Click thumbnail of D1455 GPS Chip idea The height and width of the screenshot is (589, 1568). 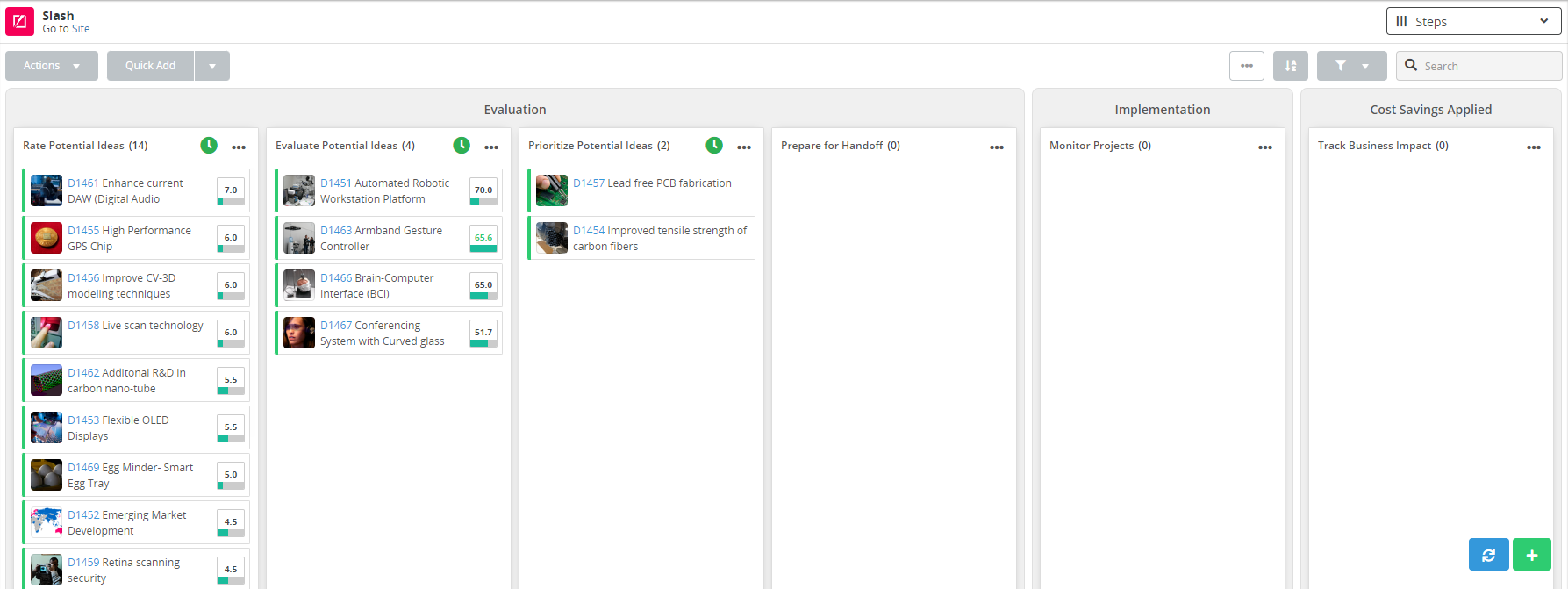[x=47, y=238]
